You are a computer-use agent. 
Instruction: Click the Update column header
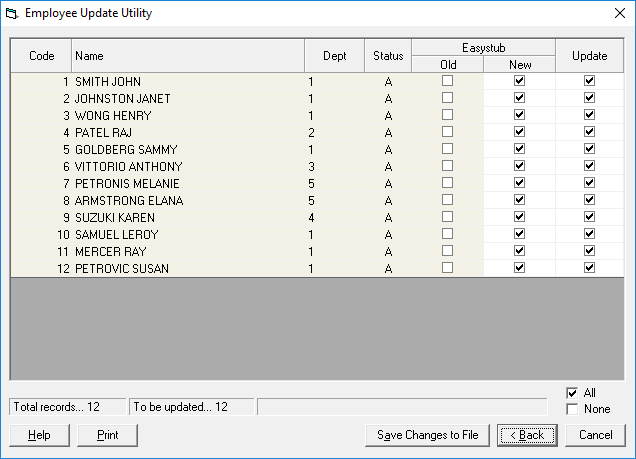click(589, 56)
